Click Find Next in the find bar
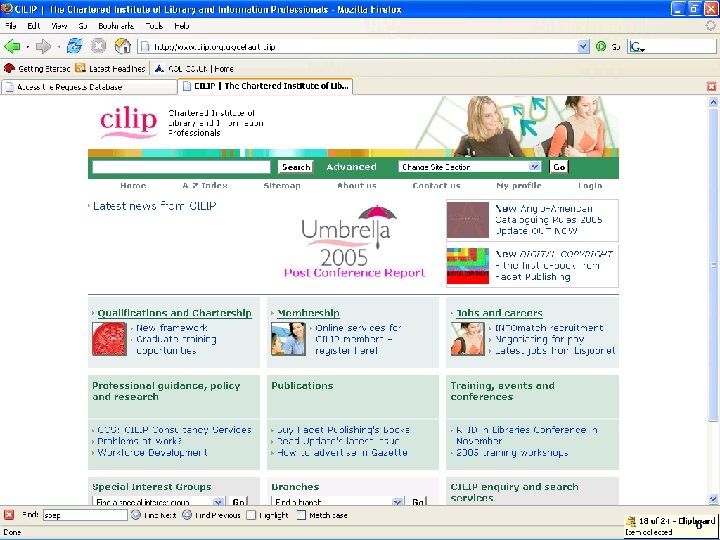720x540 pixels. (x=153, y=515)
